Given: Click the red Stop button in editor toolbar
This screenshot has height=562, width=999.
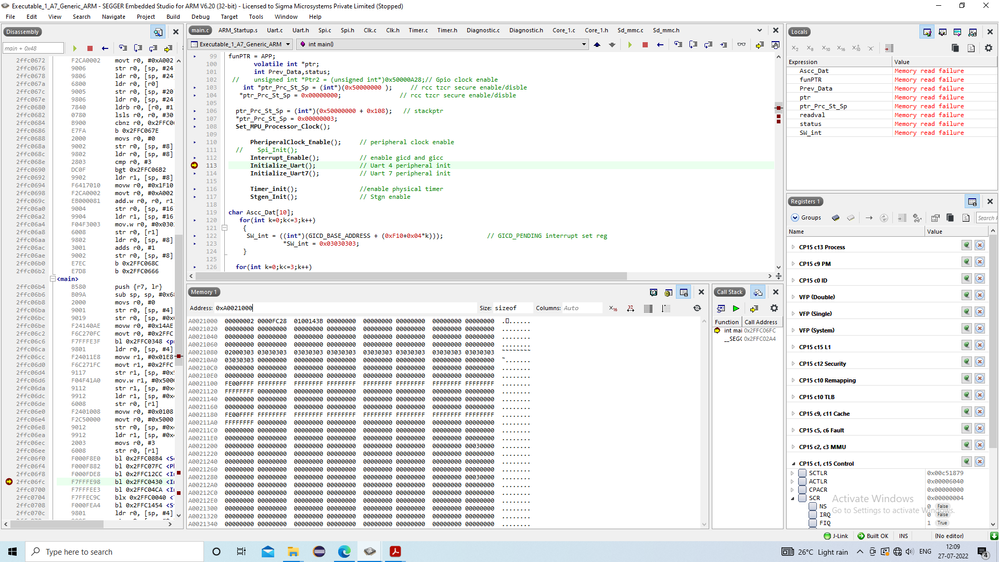Looking at the screenshot, I should click(x=645, y=45).
